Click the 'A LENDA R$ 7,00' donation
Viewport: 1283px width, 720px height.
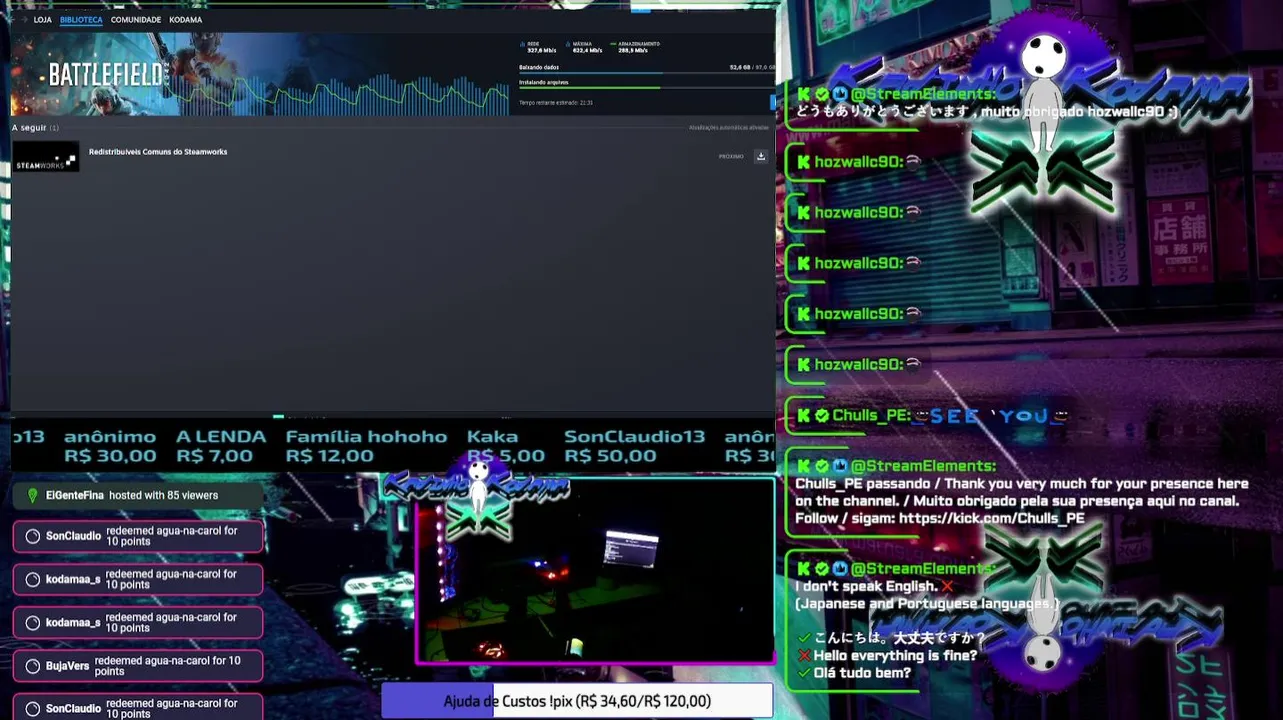coord(221,446)
